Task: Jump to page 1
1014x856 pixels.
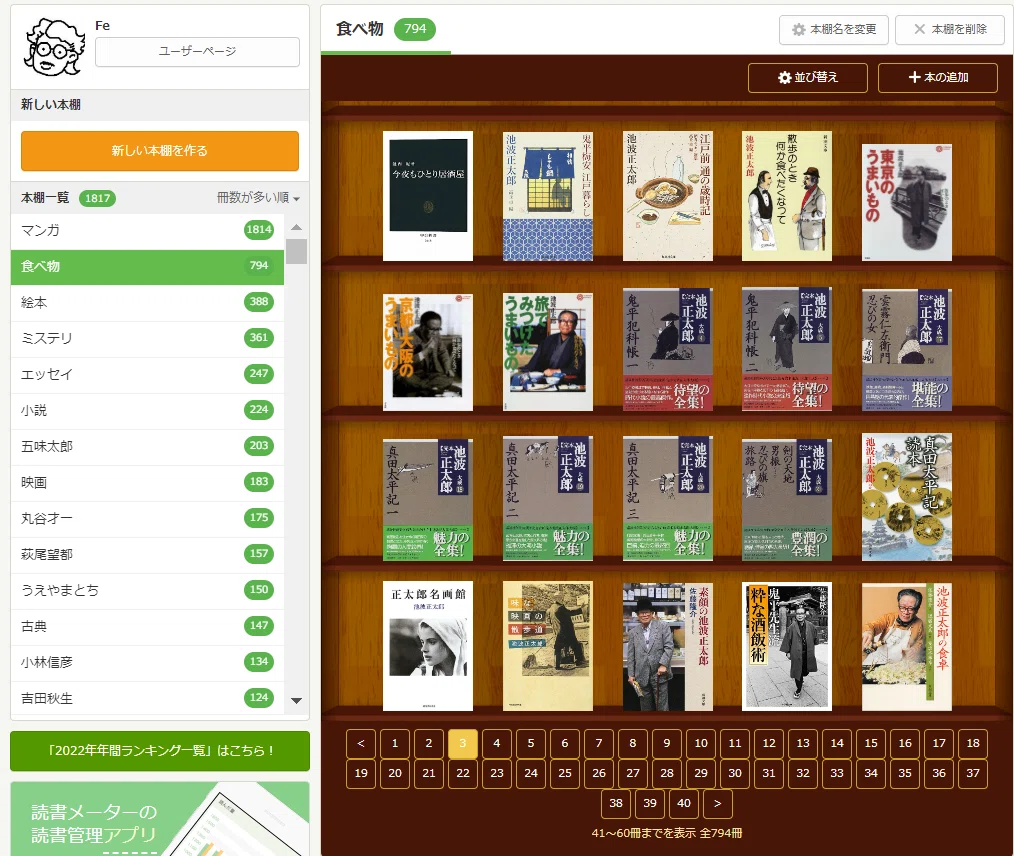Action: pyautogui.click(x=394, y=744)
